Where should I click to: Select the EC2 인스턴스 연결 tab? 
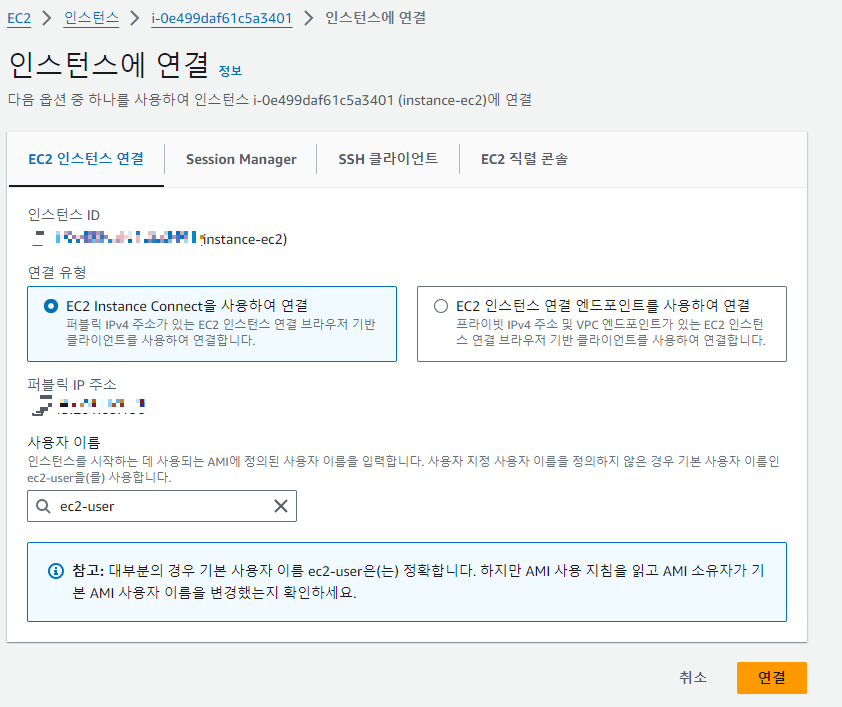pyautogui.click(x=86, y=159)
